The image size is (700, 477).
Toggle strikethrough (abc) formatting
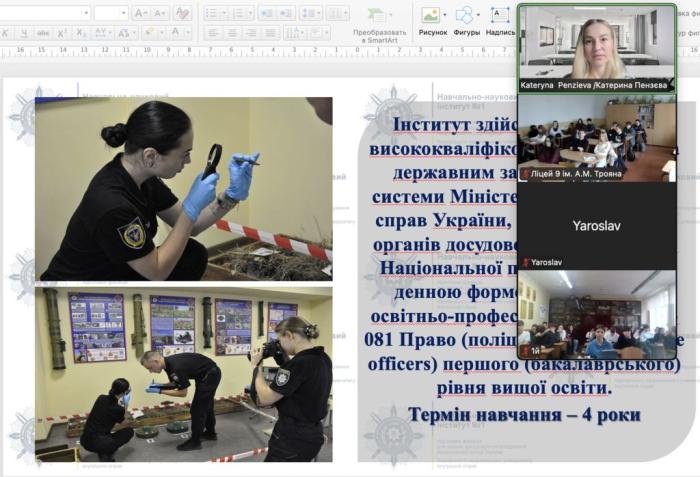[43, 33]
